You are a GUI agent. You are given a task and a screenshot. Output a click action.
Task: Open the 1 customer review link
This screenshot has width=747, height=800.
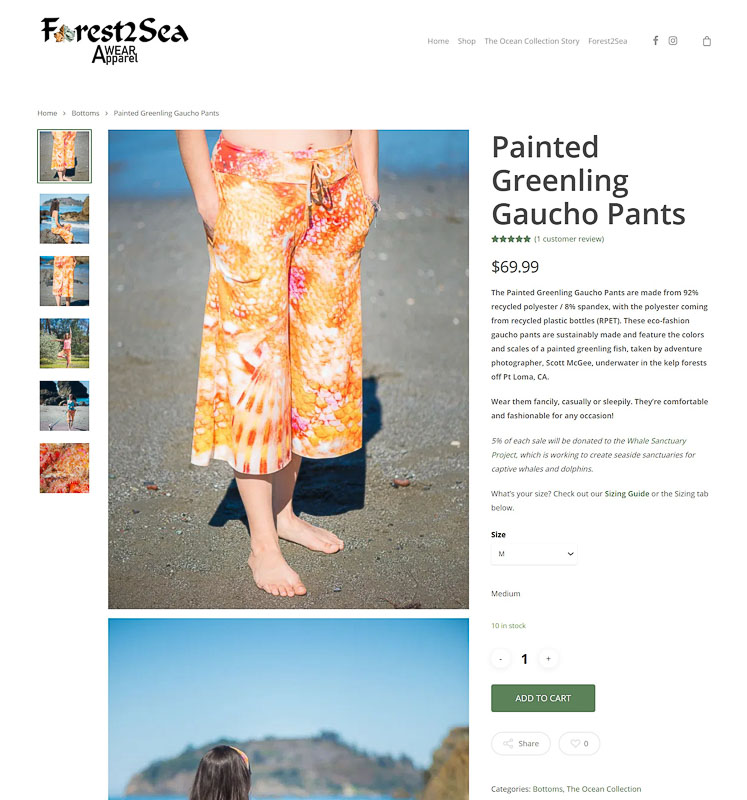(x=569, y=239)
